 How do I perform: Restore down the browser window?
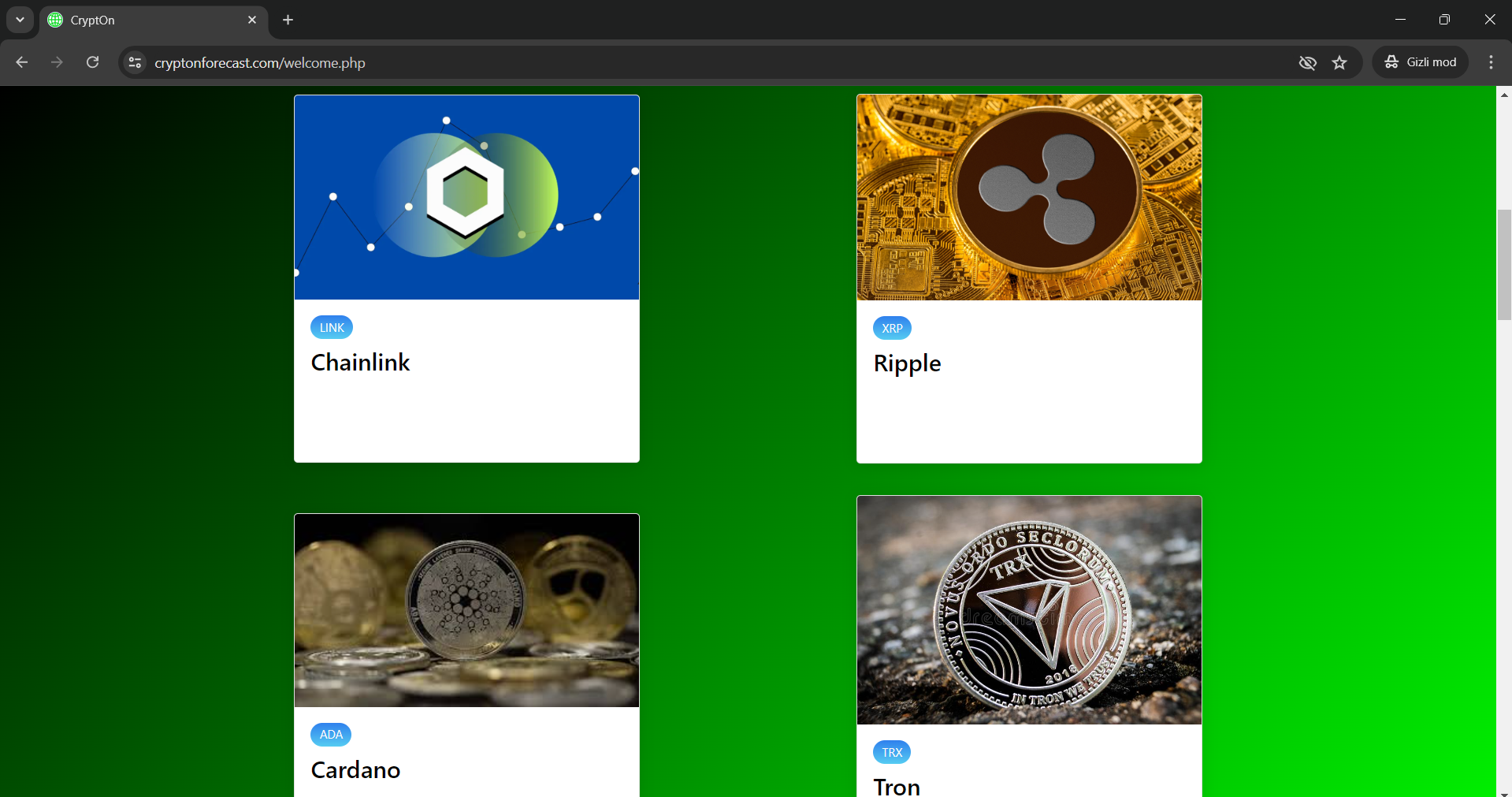tap(1444, 20)
